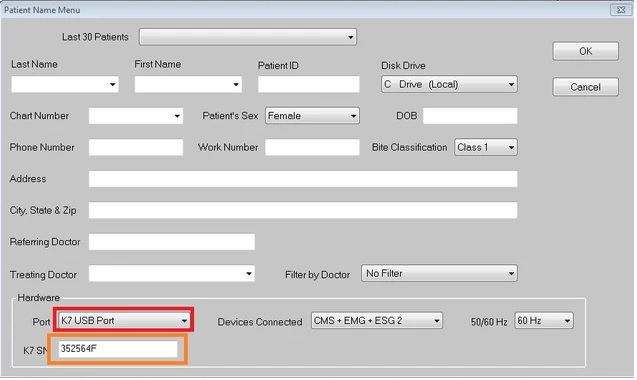This screenshot has width=637, height=380.
Task: Click the K7 serial number field
Action: tap(118, 350)
